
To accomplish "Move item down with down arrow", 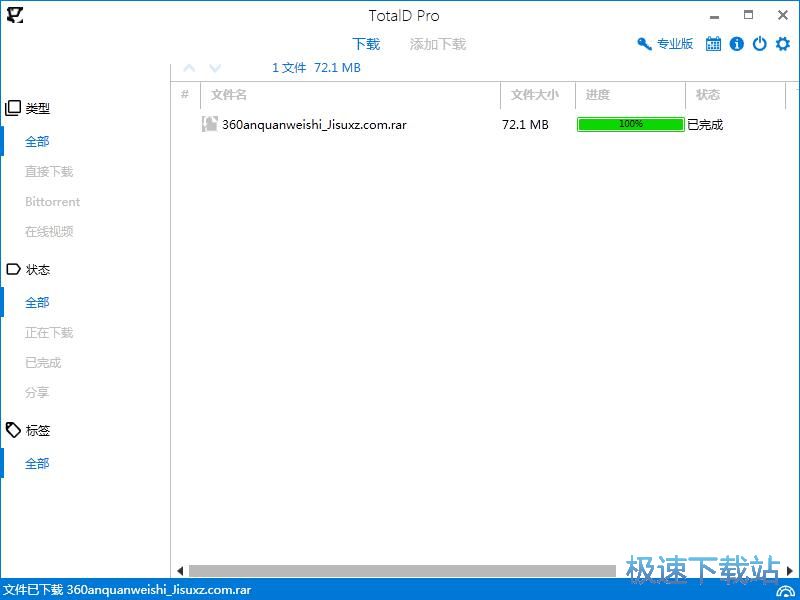I will [x=215, y=68].
